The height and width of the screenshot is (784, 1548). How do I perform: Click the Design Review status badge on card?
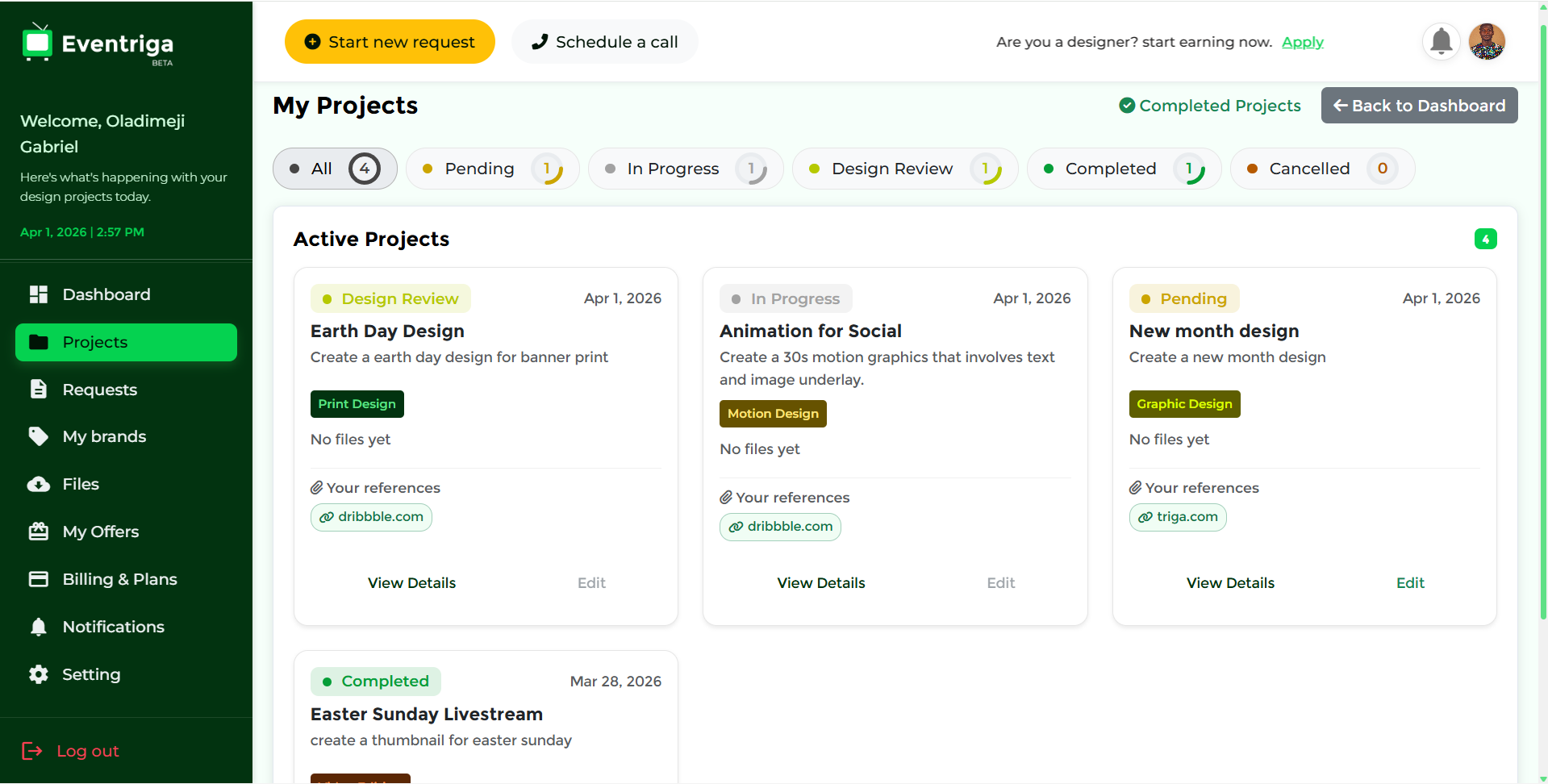point(390,298)
